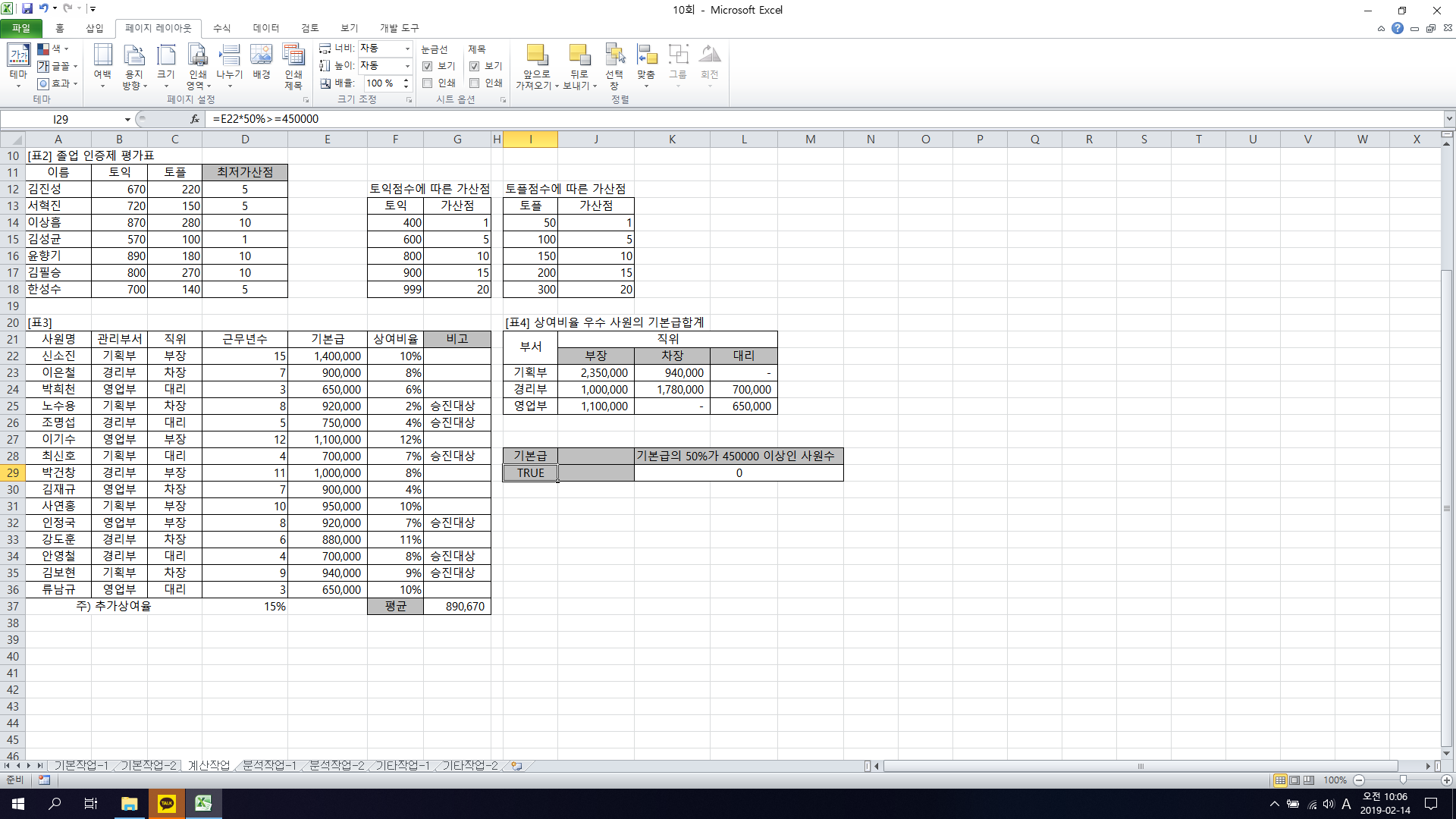Screen dimensions: 1456x819
Task: Switch to the 수식 (Formulas) ribbon tab
Action: (221, 28)
